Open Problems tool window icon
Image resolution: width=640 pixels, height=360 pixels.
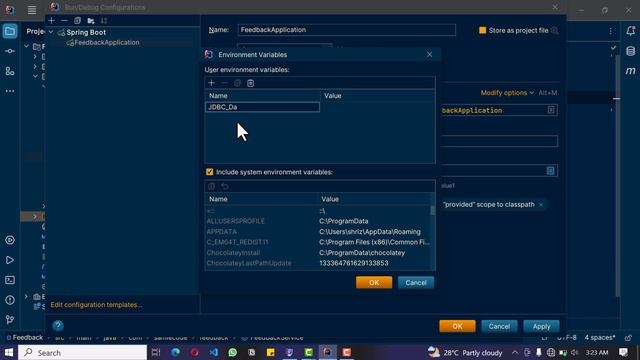tap(10, 300)
